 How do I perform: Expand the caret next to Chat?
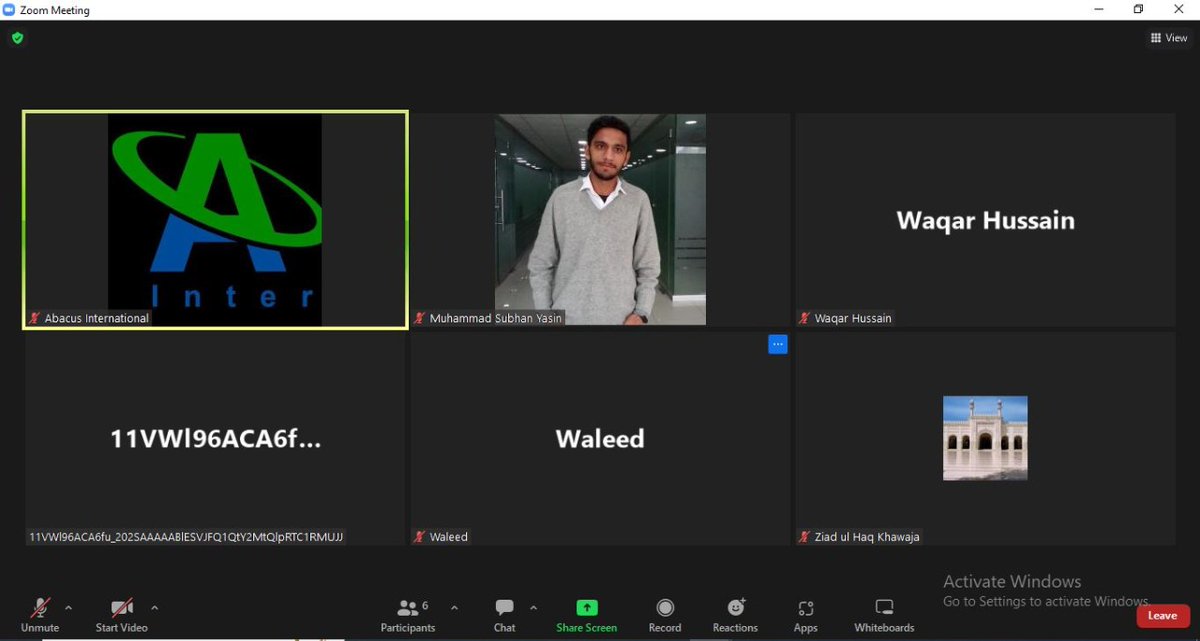[533, 607]
